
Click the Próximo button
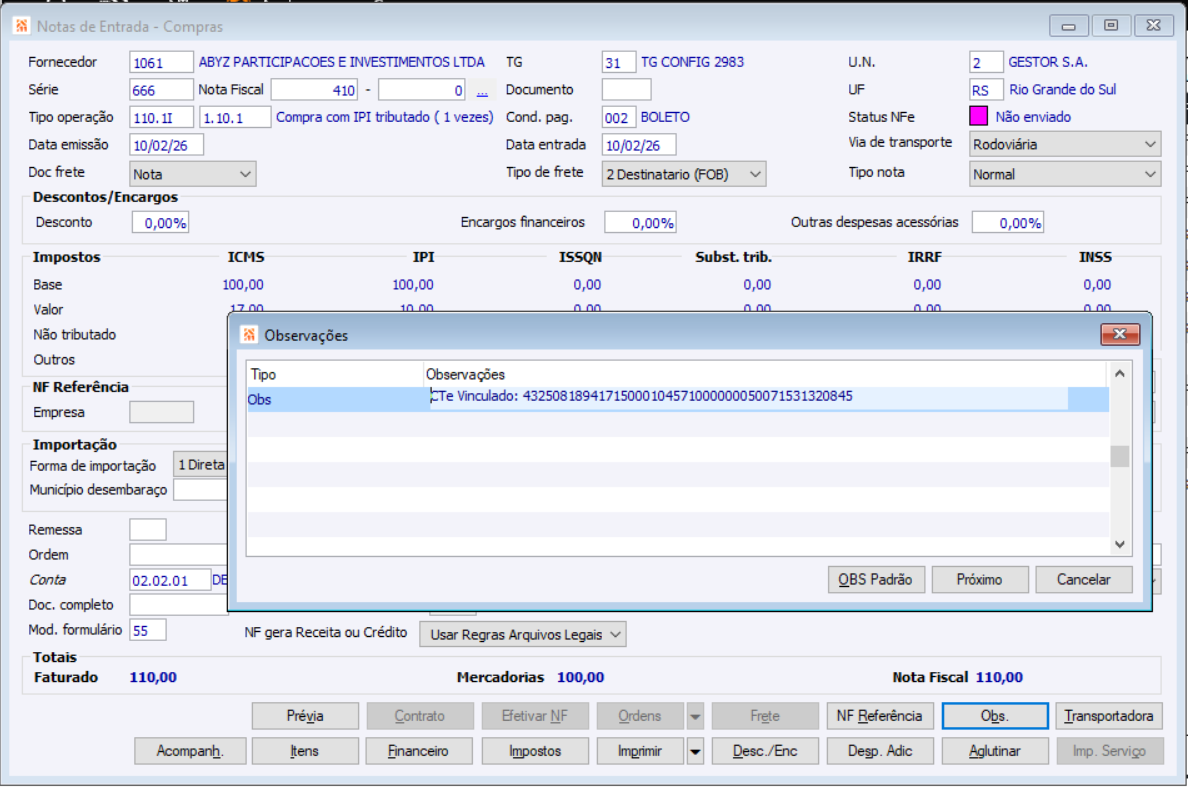[979, 580]
